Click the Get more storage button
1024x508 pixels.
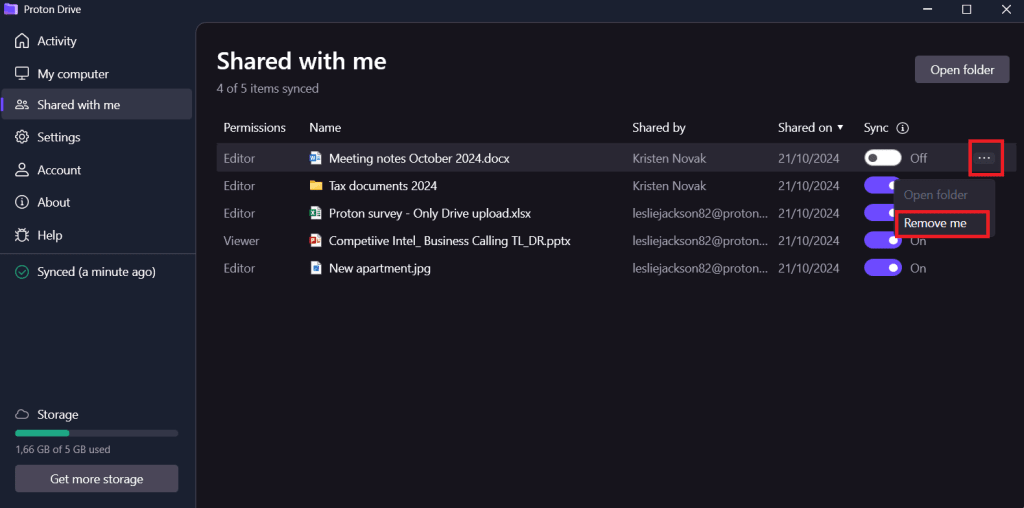pos(97,479)
